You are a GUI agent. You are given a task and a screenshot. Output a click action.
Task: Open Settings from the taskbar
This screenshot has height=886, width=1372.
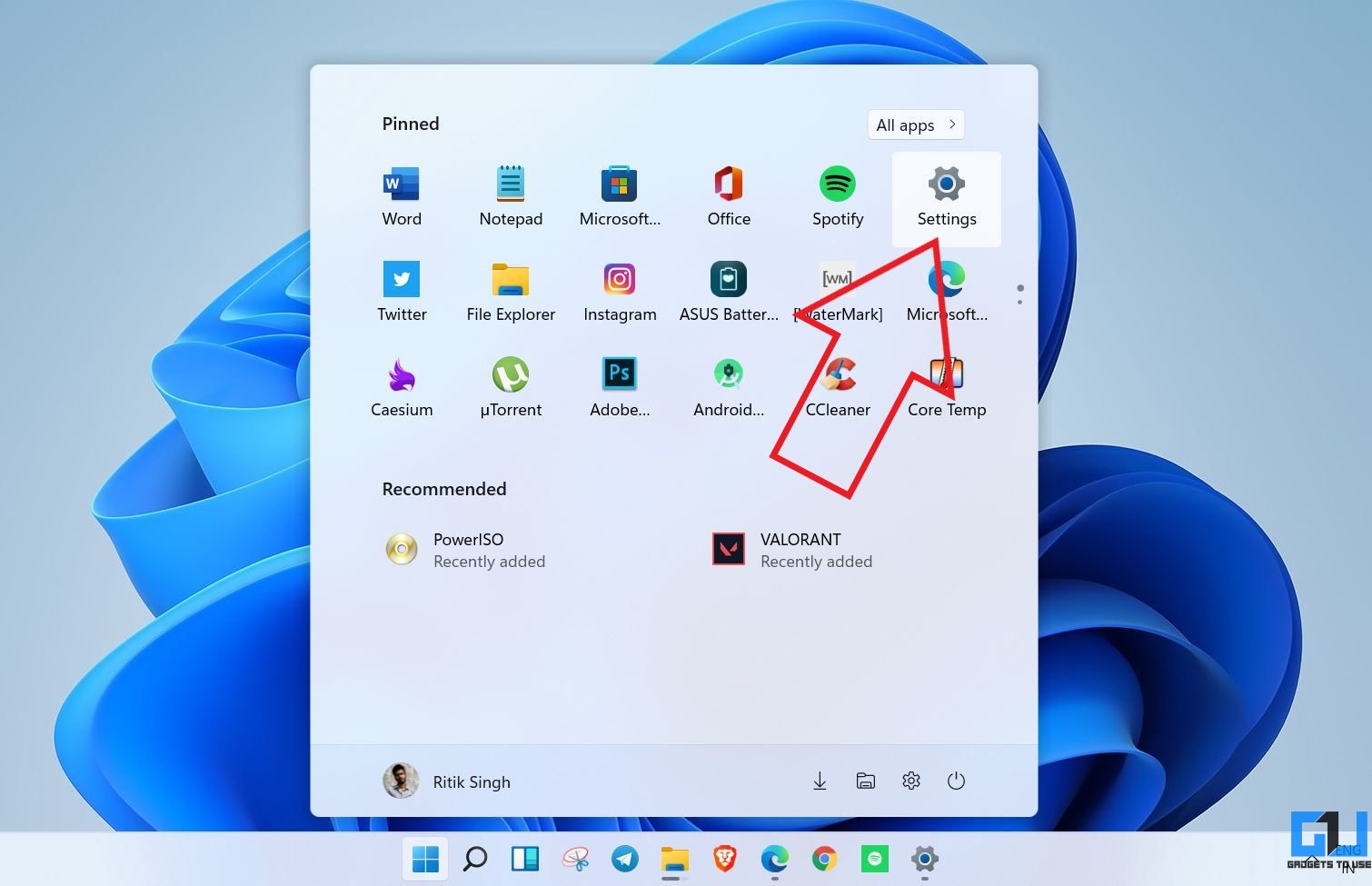point(925,859)
